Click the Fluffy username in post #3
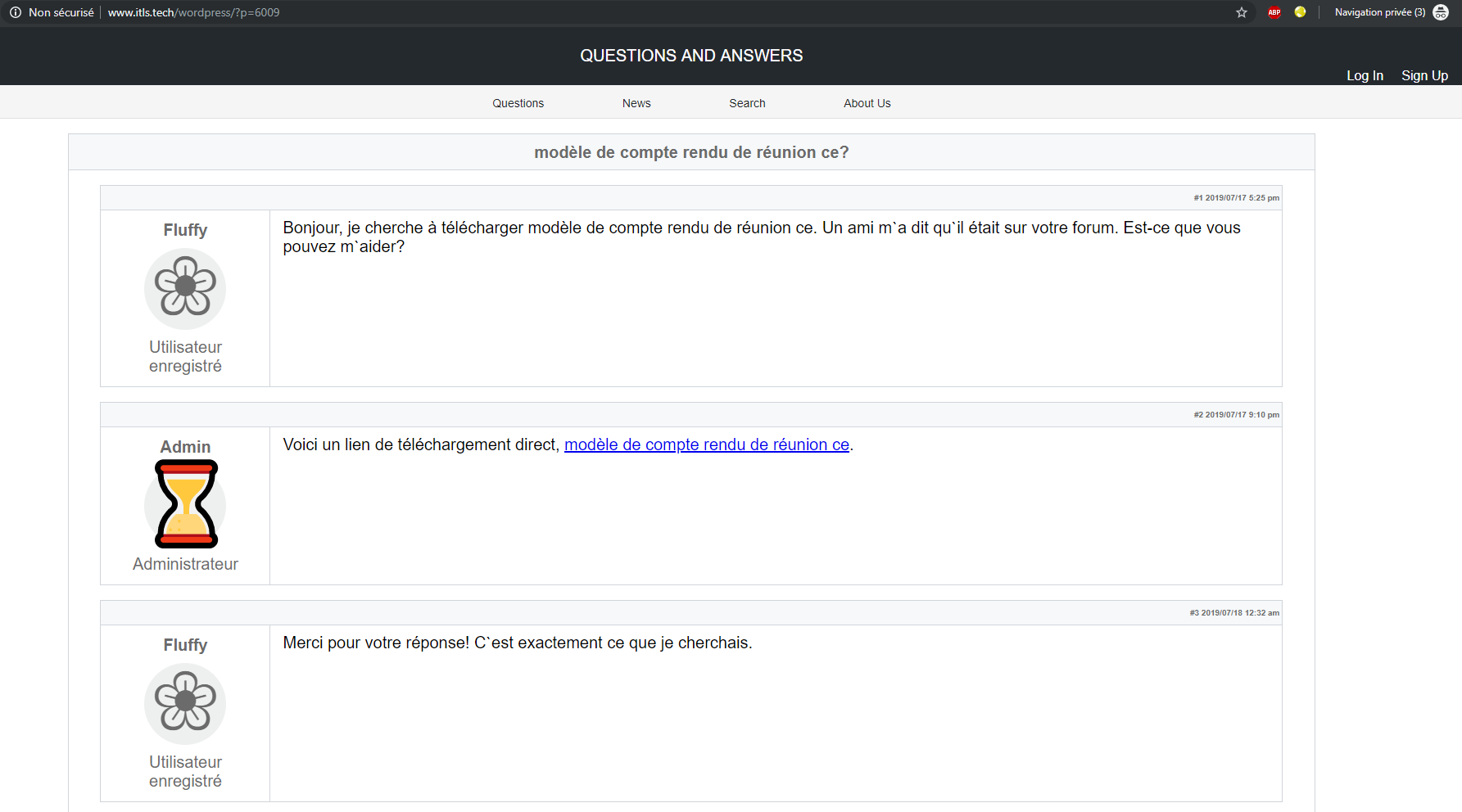The height and width of the screenshot is (812, 1462). 185,645
